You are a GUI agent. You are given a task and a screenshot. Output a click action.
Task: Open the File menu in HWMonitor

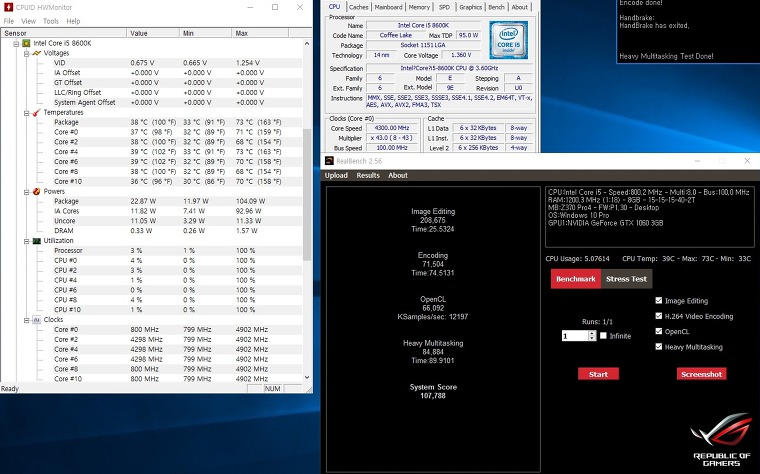(9, 21)
